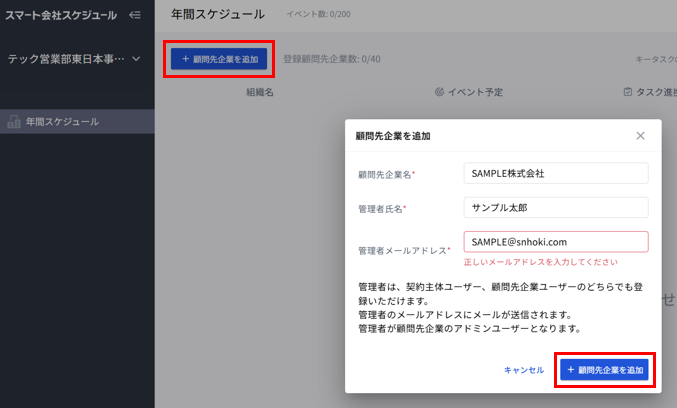
Task: Focus the 管理者氏名 text field
Action: point(556,207)
